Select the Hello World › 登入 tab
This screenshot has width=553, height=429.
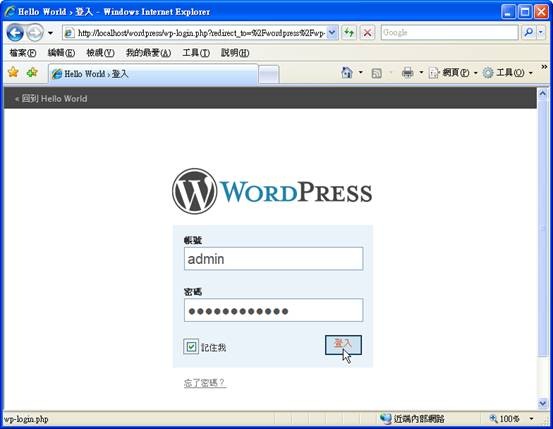point(153,74)
